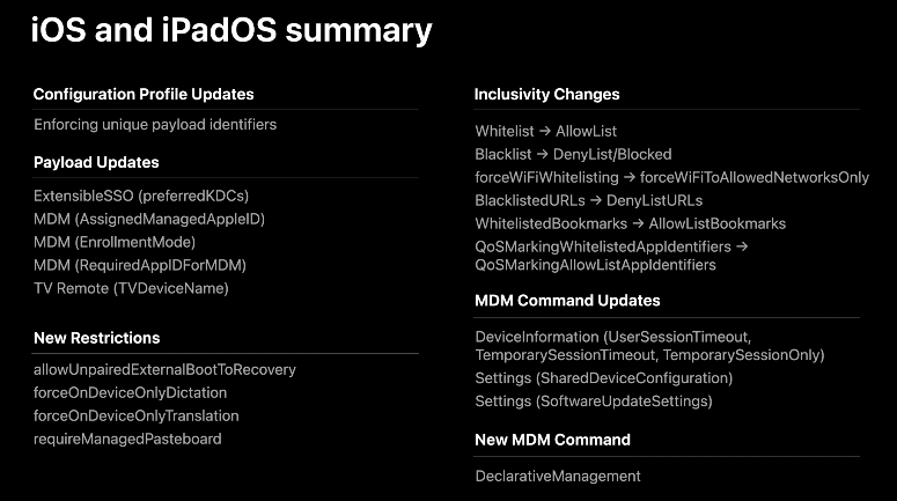Click 'Enforcing unique payload identifiers' text
The width and height of the screenshot is (898, 502).
(x=155, y=125)
